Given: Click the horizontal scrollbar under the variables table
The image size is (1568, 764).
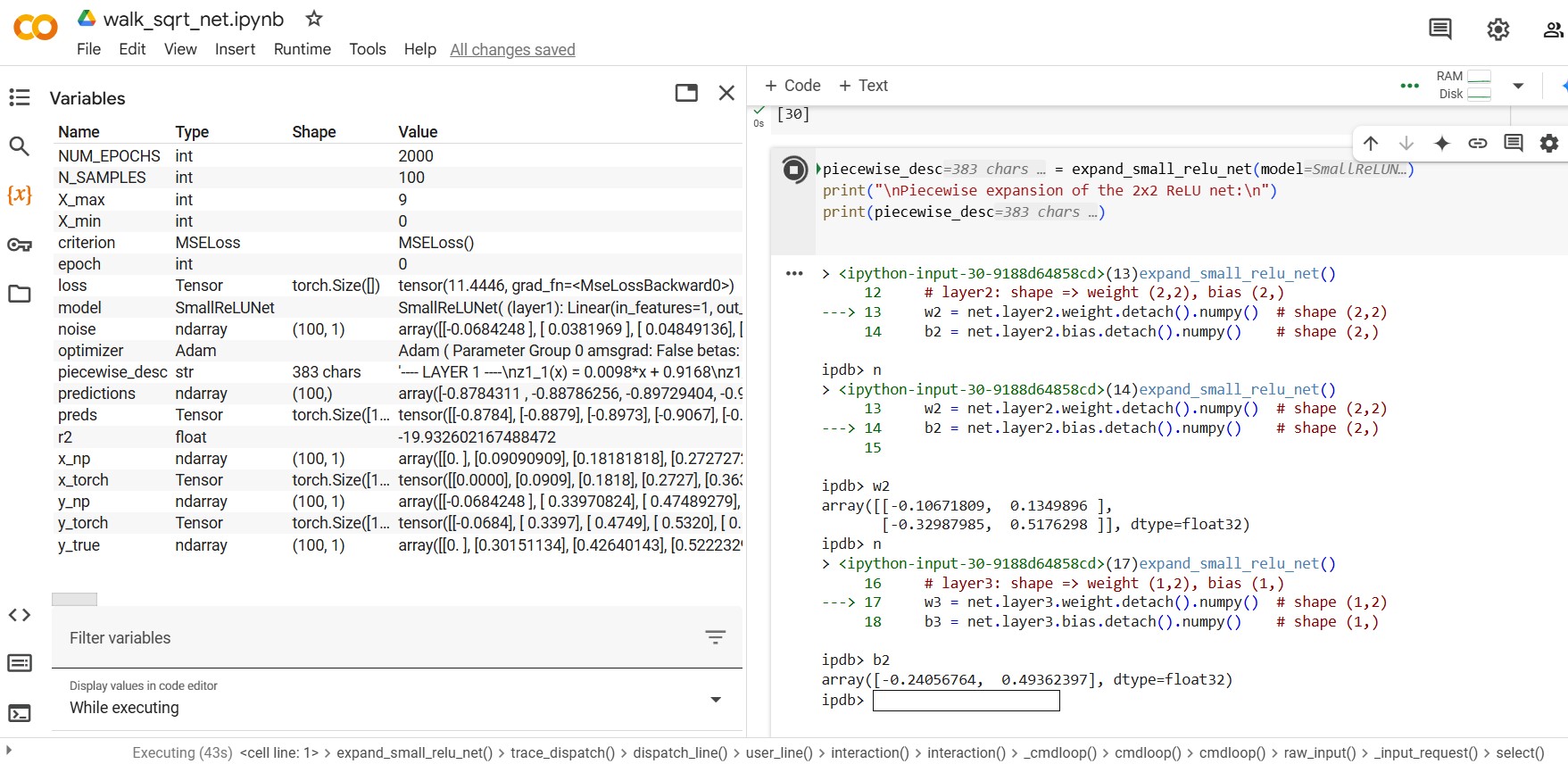Looking at the screenshot, I should coord(74,600).
